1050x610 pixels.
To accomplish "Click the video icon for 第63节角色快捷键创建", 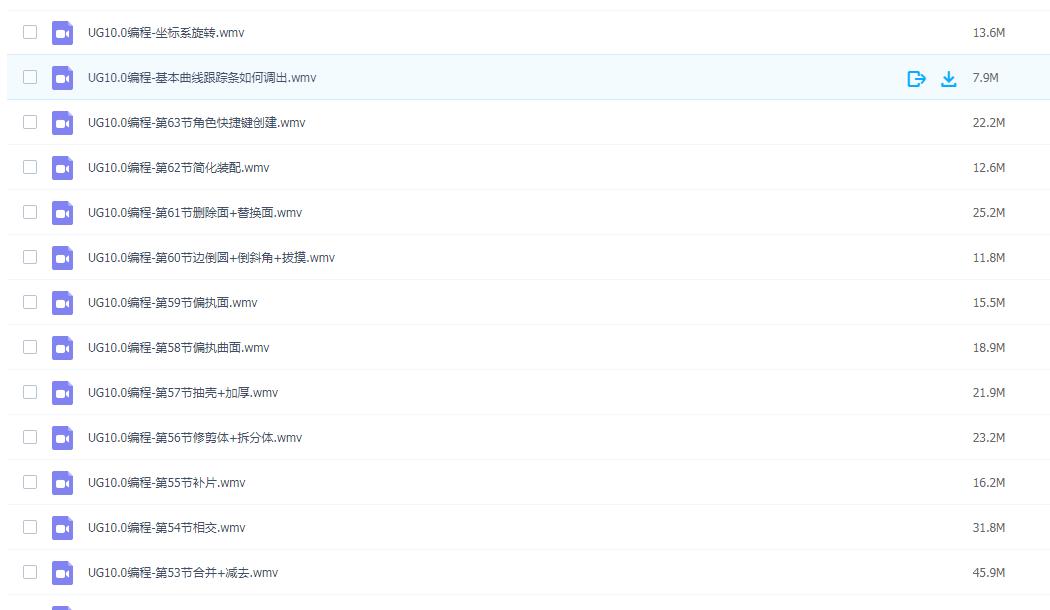I will pos(62,122).
